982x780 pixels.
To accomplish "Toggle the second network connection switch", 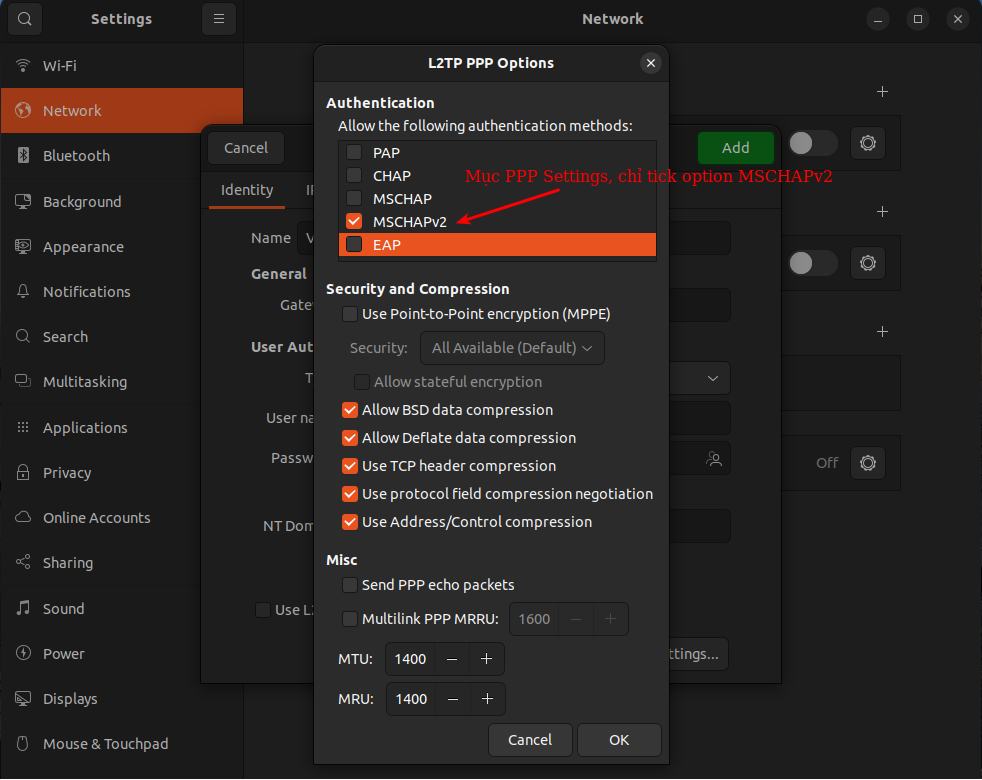I will (812, 263).
